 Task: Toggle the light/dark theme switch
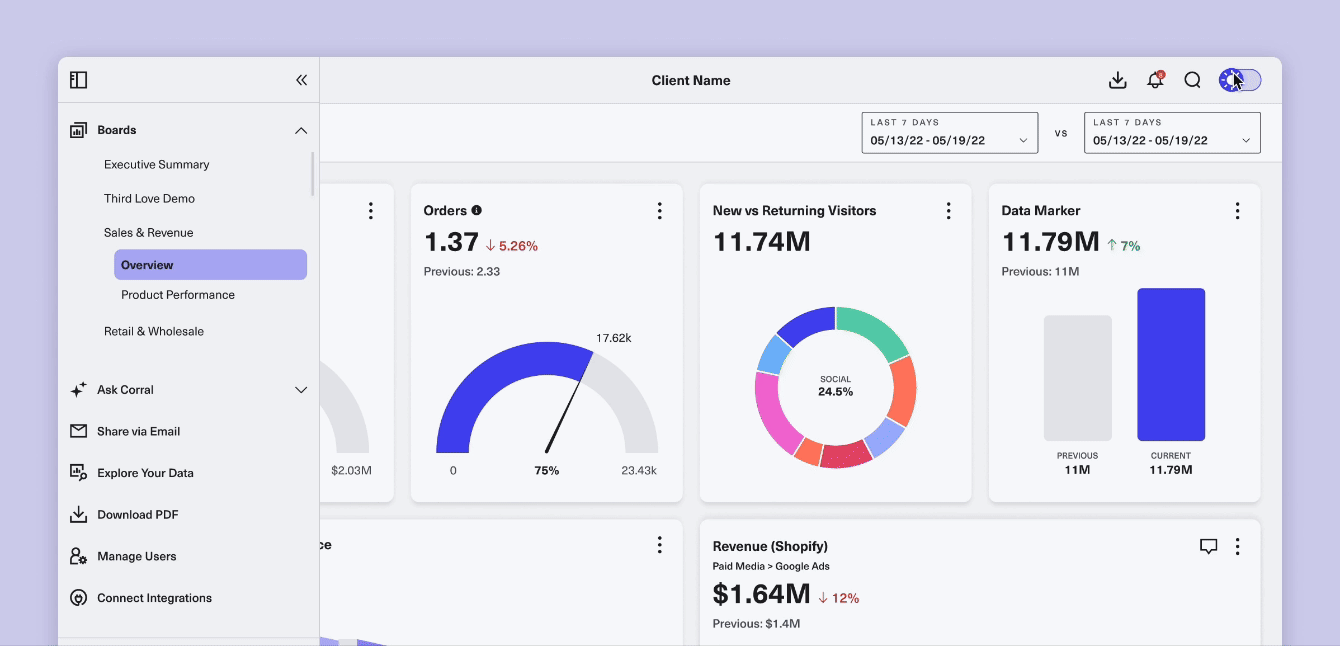[x=1240, y=80]
